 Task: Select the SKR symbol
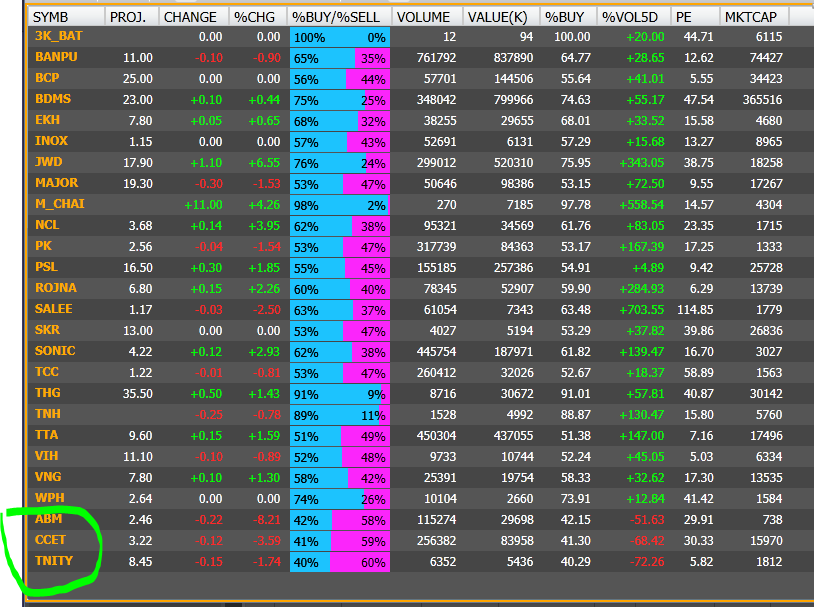coord(47,330)
